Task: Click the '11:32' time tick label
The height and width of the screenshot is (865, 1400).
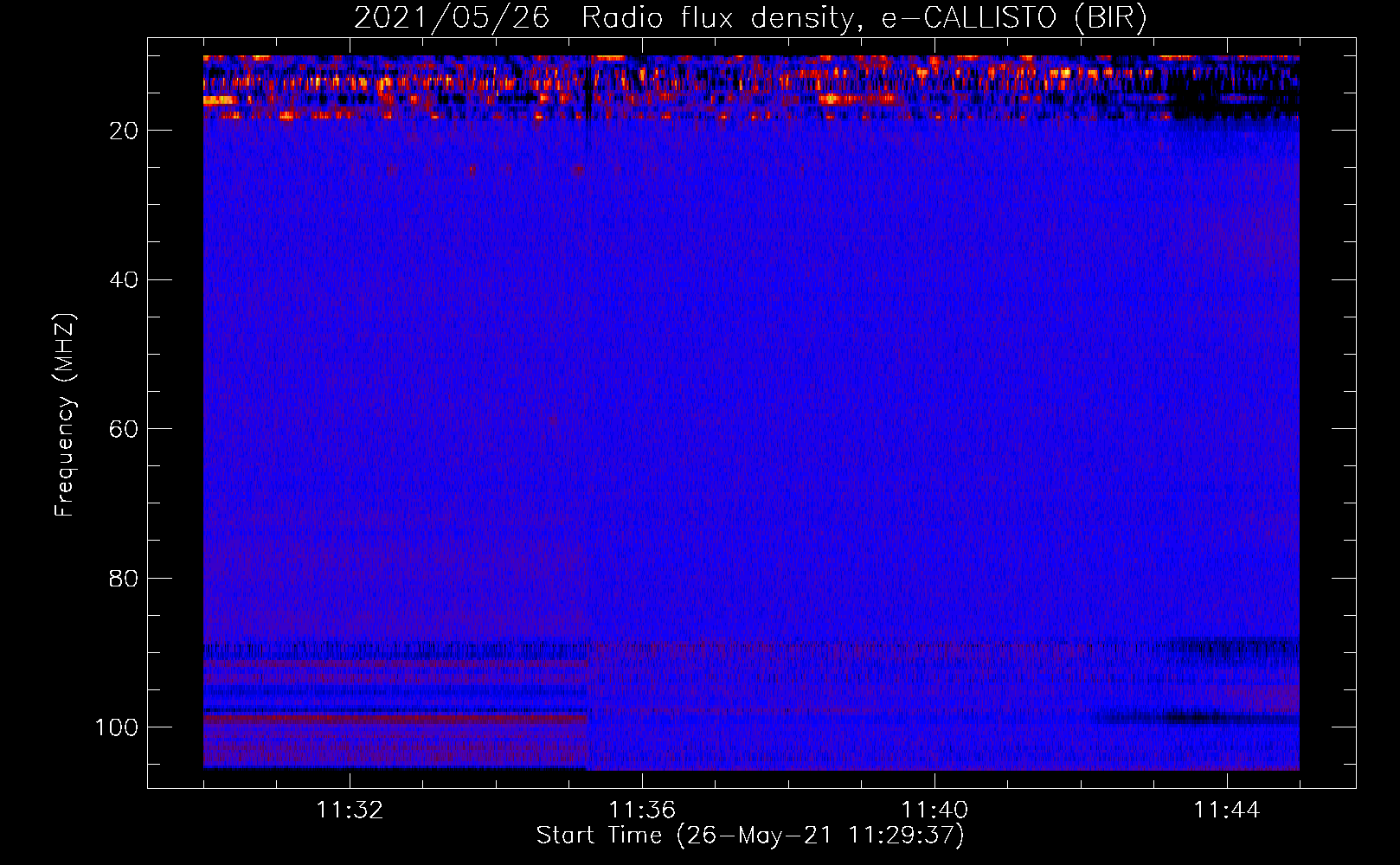Action: pyautogui.click(x=350, y=811)
